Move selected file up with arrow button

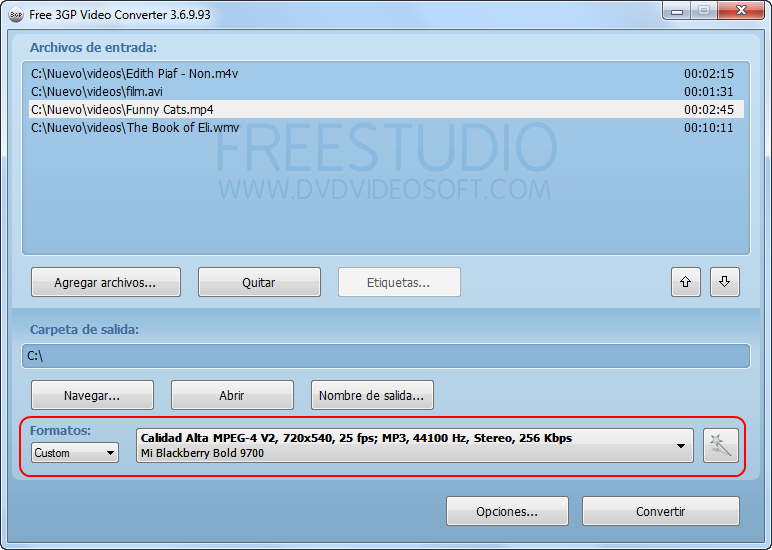click(x=685, y=282)
